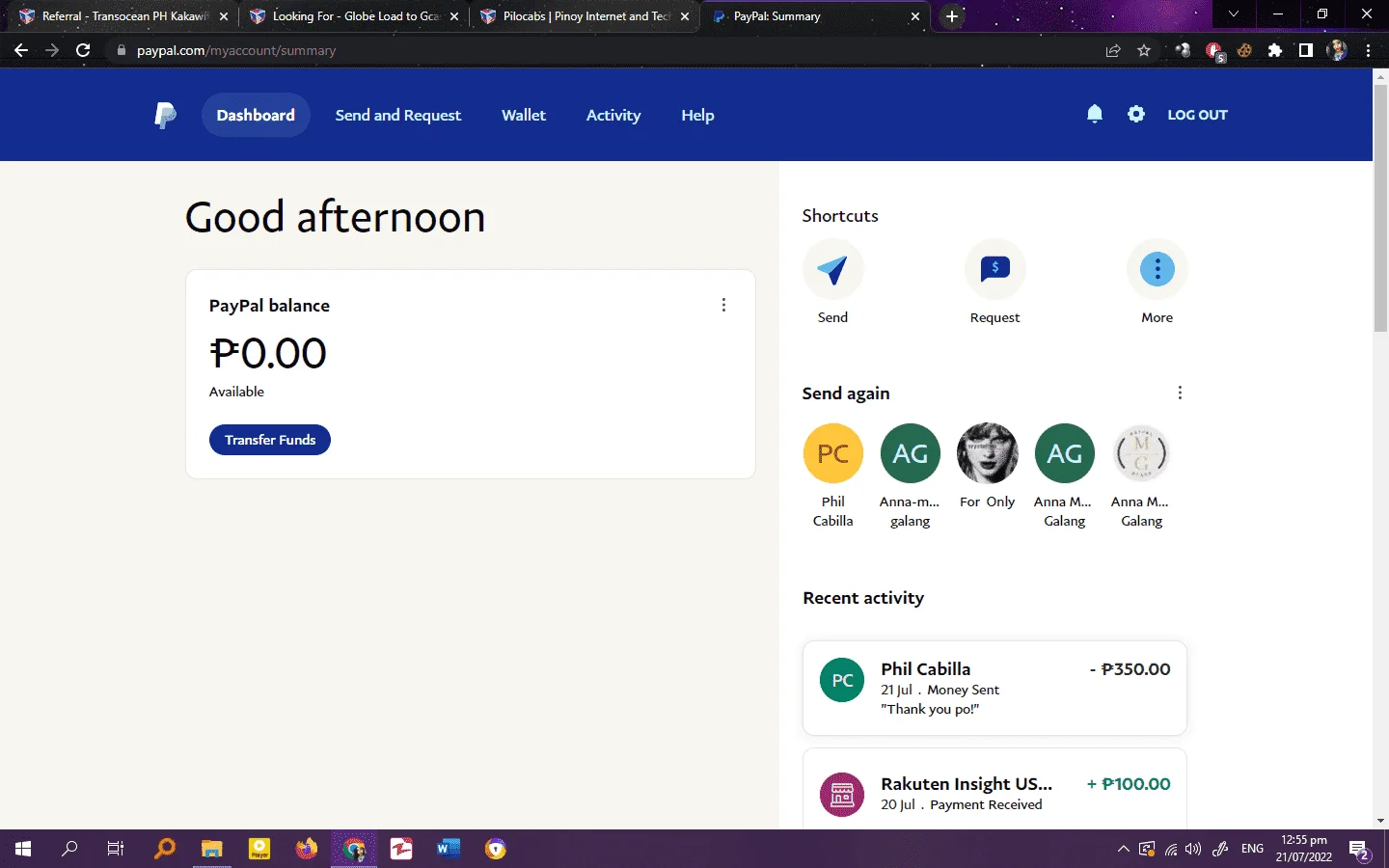
Task: Open account settings gear icon
Action: 1136,115
